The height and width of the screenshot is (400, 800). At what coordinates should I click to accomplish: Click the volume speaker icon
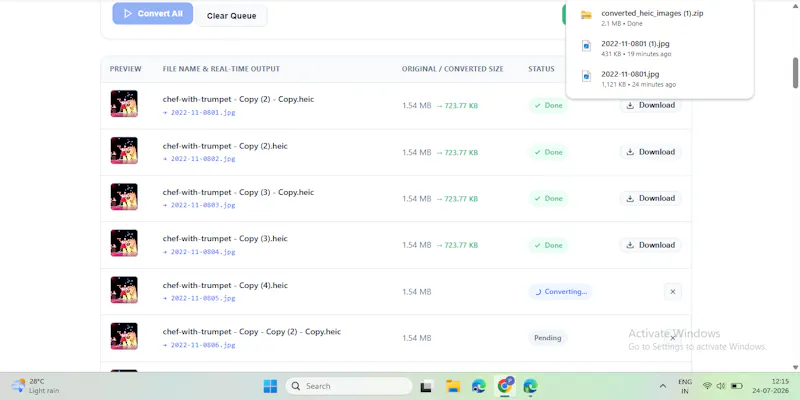coord(720,386)
